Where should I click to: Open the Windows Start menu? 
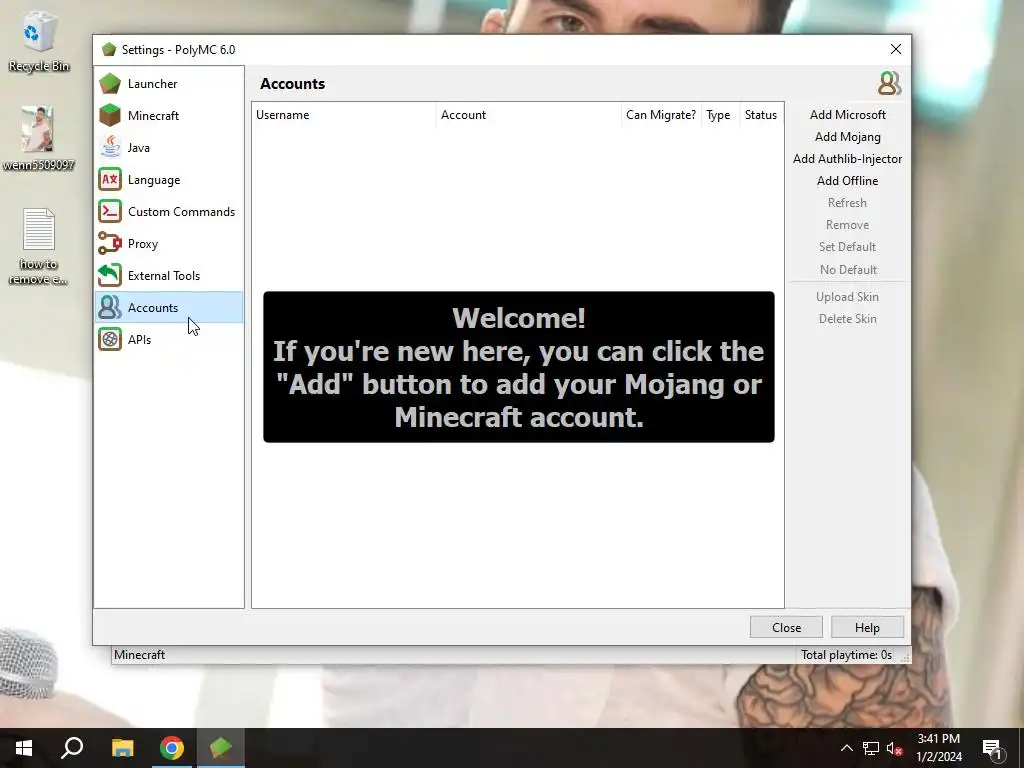[x=24, y=748]
